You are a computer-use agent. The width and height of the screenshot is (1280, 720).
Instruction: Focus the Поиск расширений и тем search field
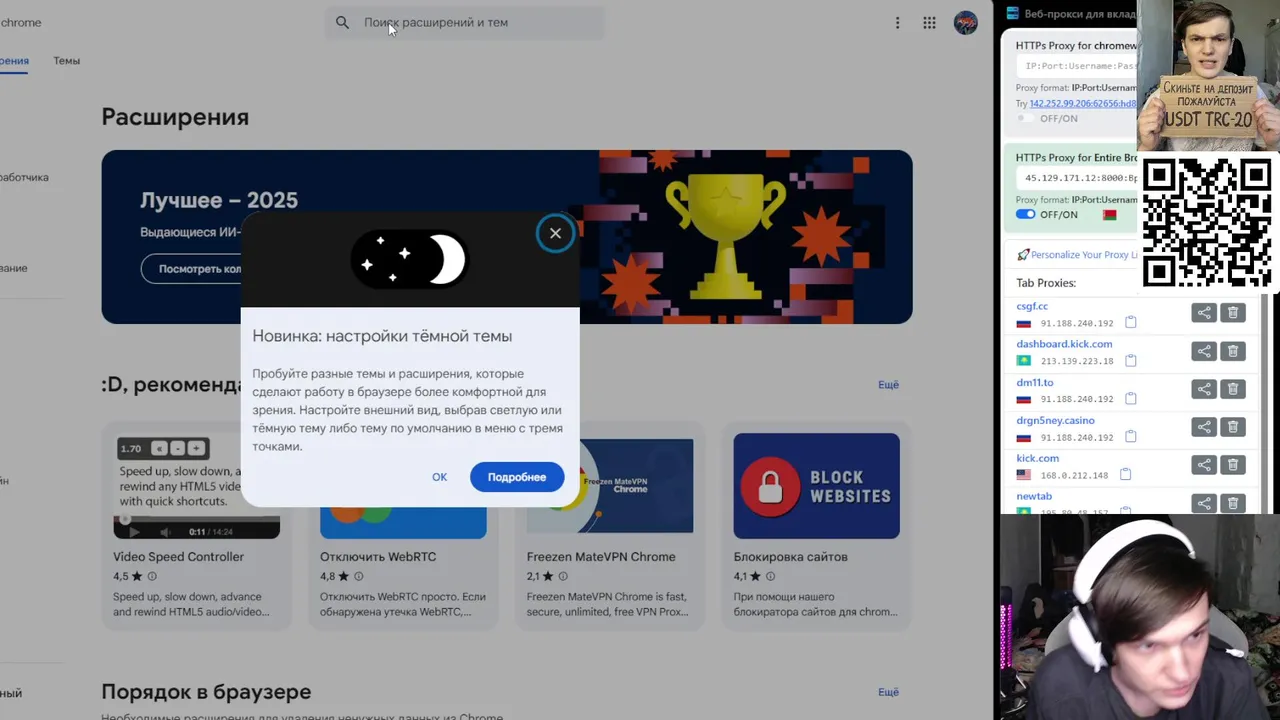pyautogui.click(x=465, y=22)
